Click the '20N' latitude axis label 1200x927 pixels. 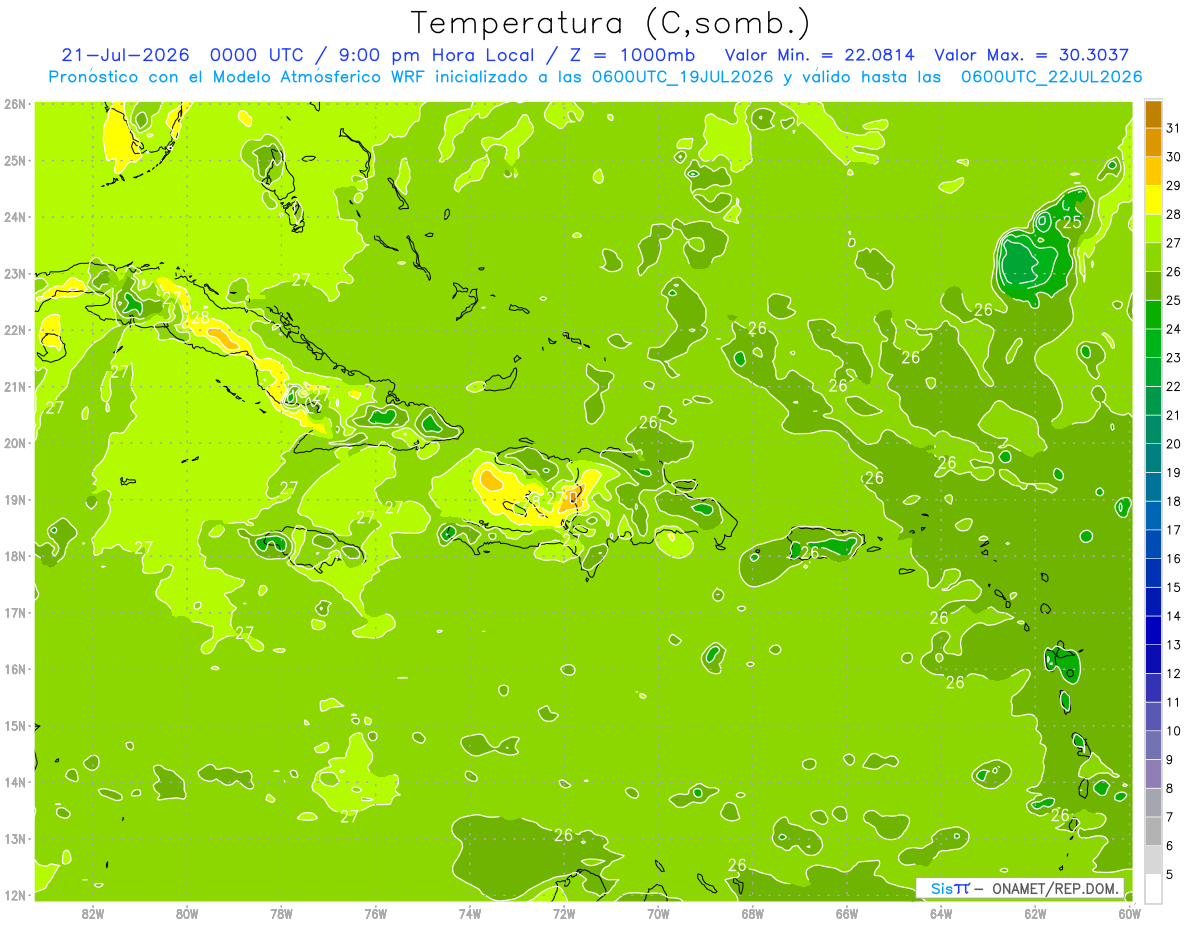14,443
